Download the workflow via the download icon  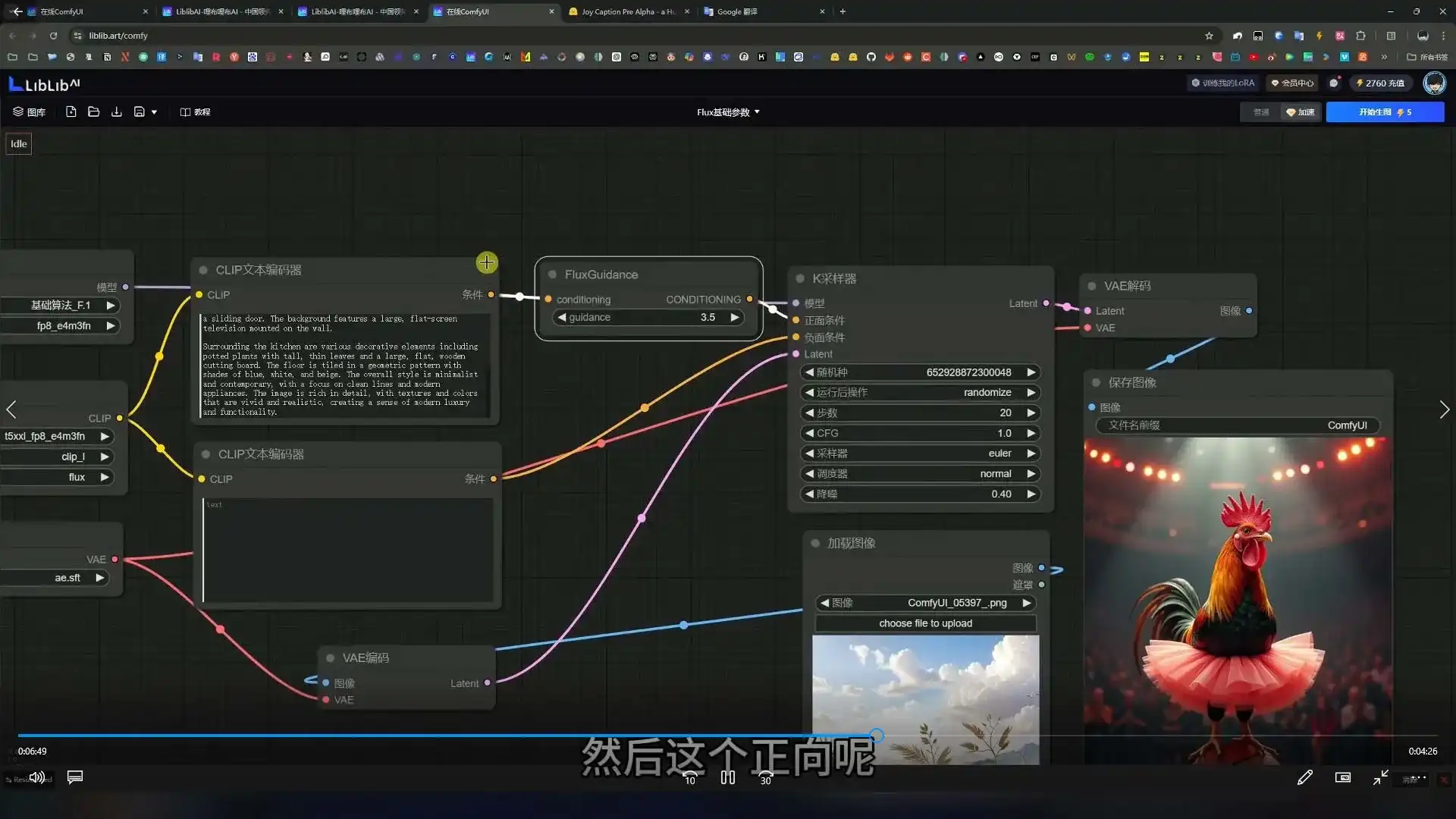(x=116, y=111)
